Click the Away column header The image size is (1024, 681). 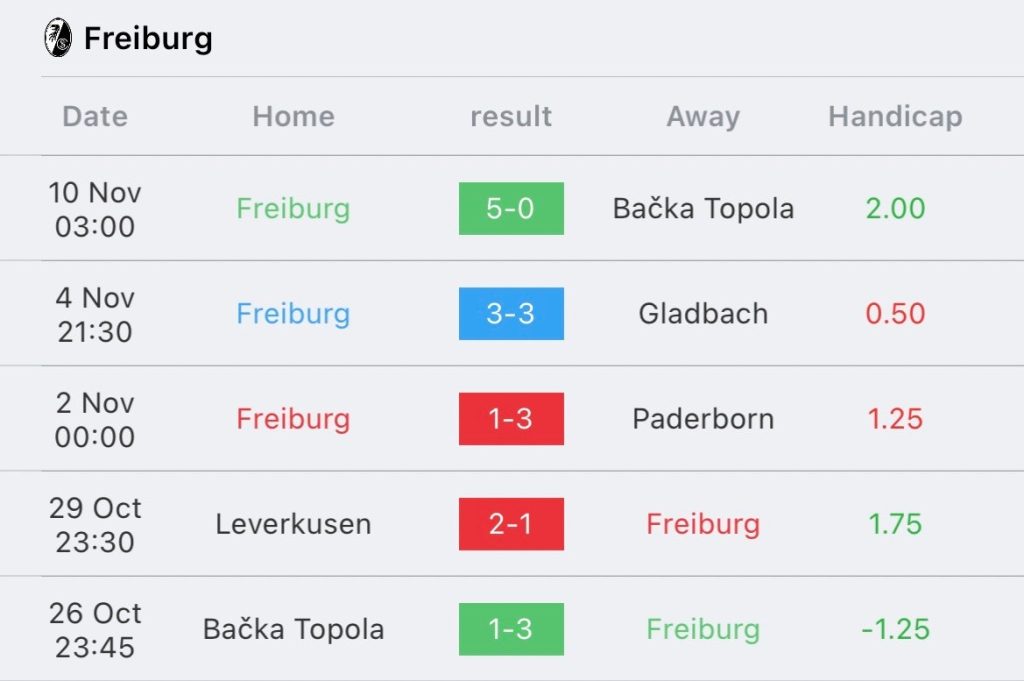click(703, 118)
